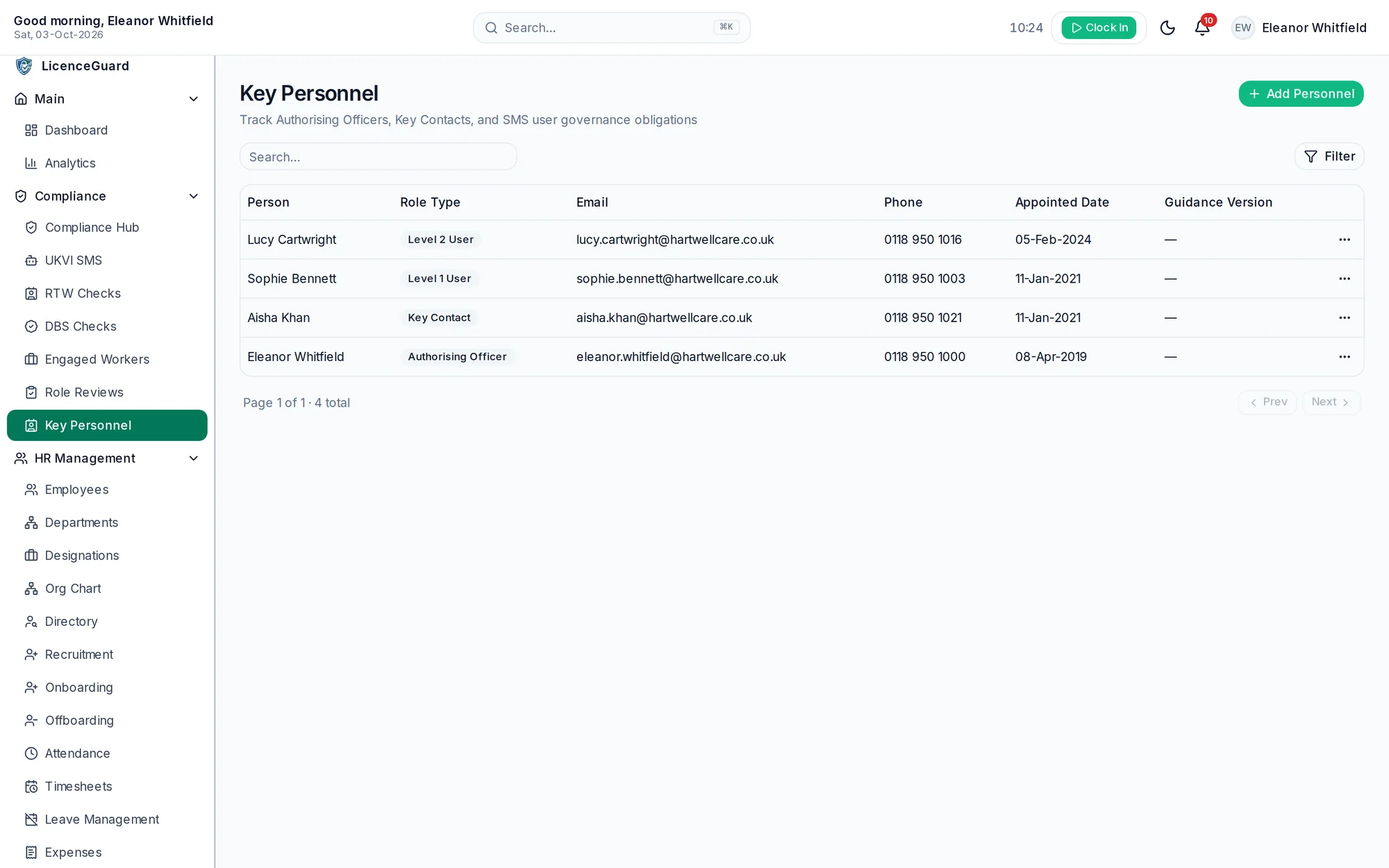Screen dimensions: 1389x868
Task: Go to RTW Checks
Action: 107,294
